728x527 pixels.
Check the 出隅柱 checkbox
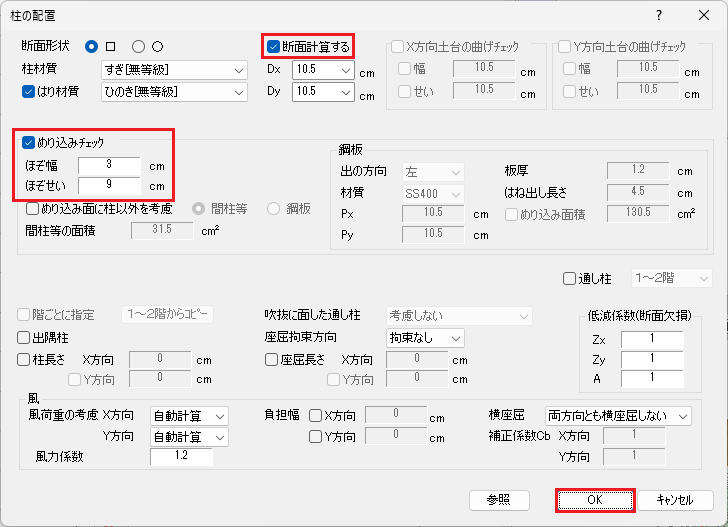coord(25,338)
